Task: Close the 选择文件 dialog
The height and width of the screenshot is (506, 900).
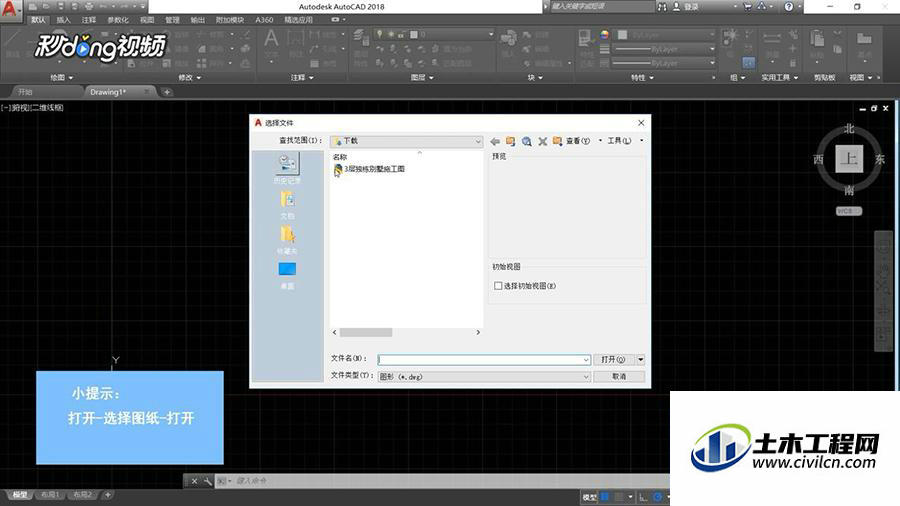Action: [641, 123]
